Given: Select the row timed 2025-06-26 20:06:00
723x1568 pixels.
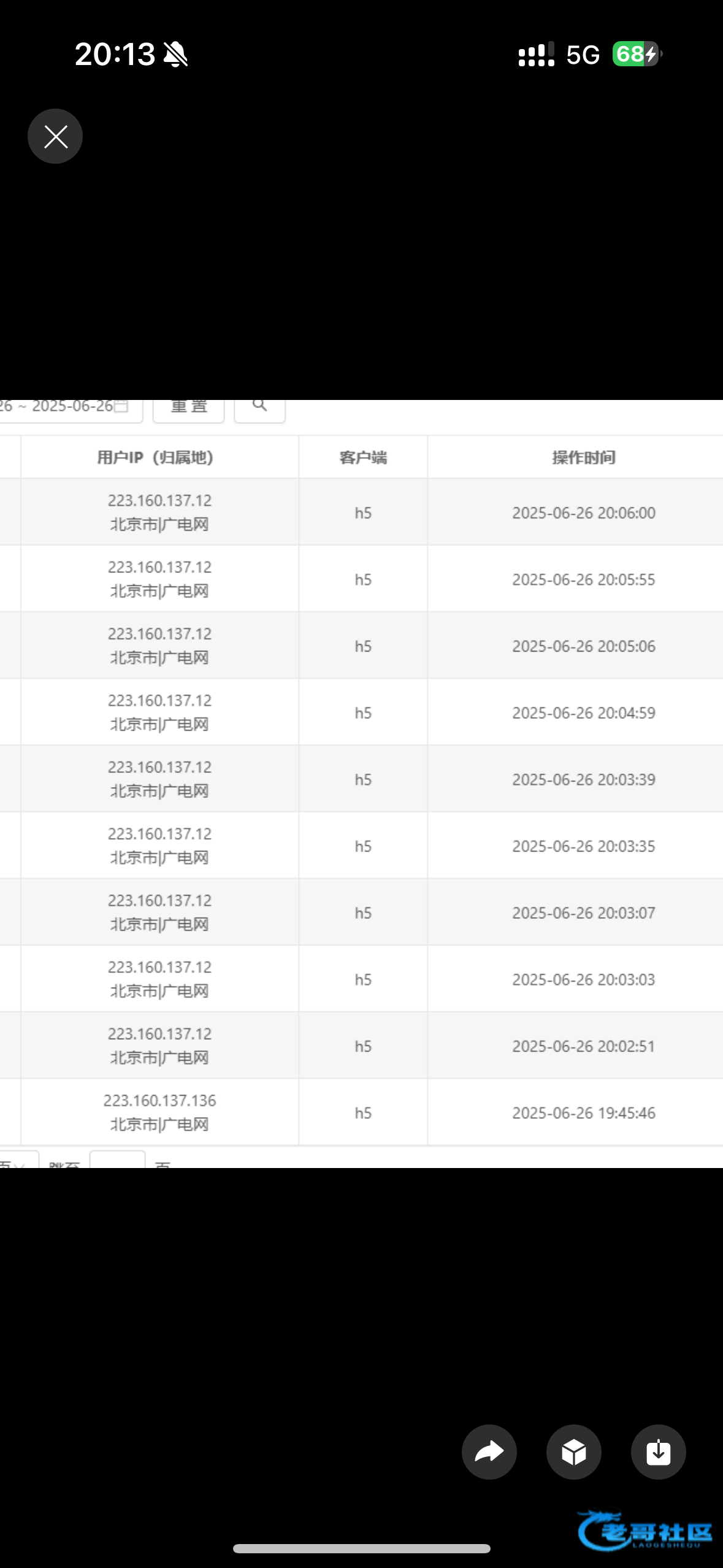Looking at the screenshot, I should 583,513.
